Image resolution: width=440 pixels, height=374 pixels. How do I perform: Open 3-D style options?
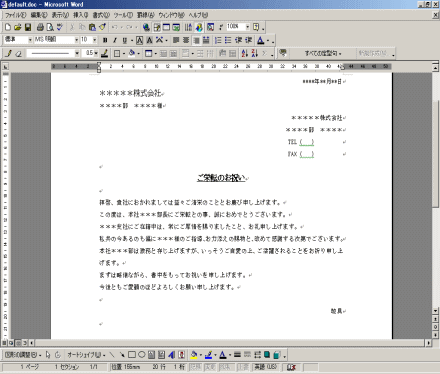pos(276,355)
